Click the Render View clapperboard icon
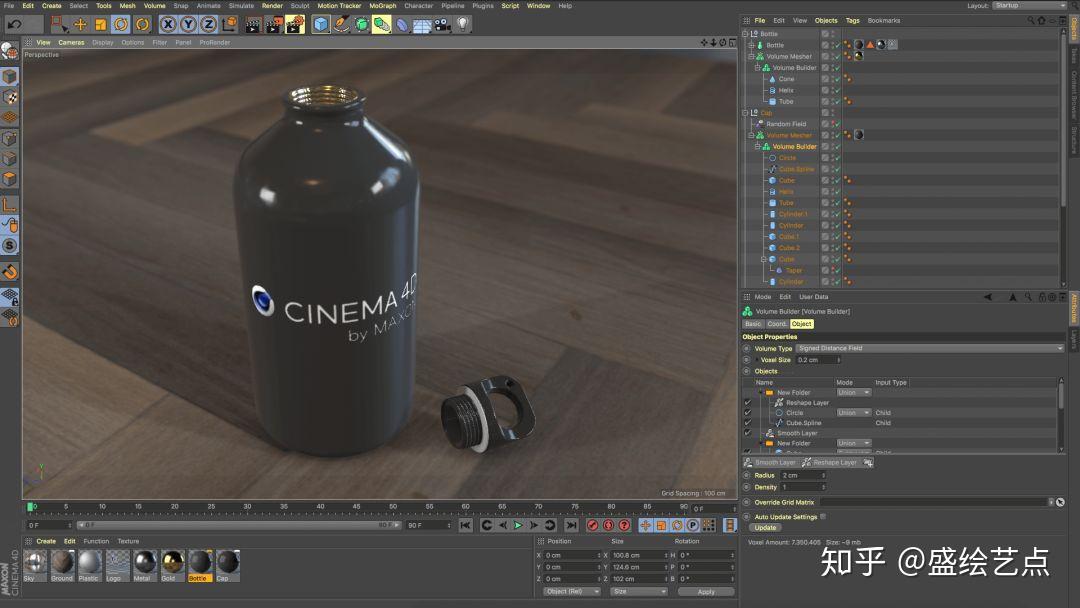 click(253, 25)
